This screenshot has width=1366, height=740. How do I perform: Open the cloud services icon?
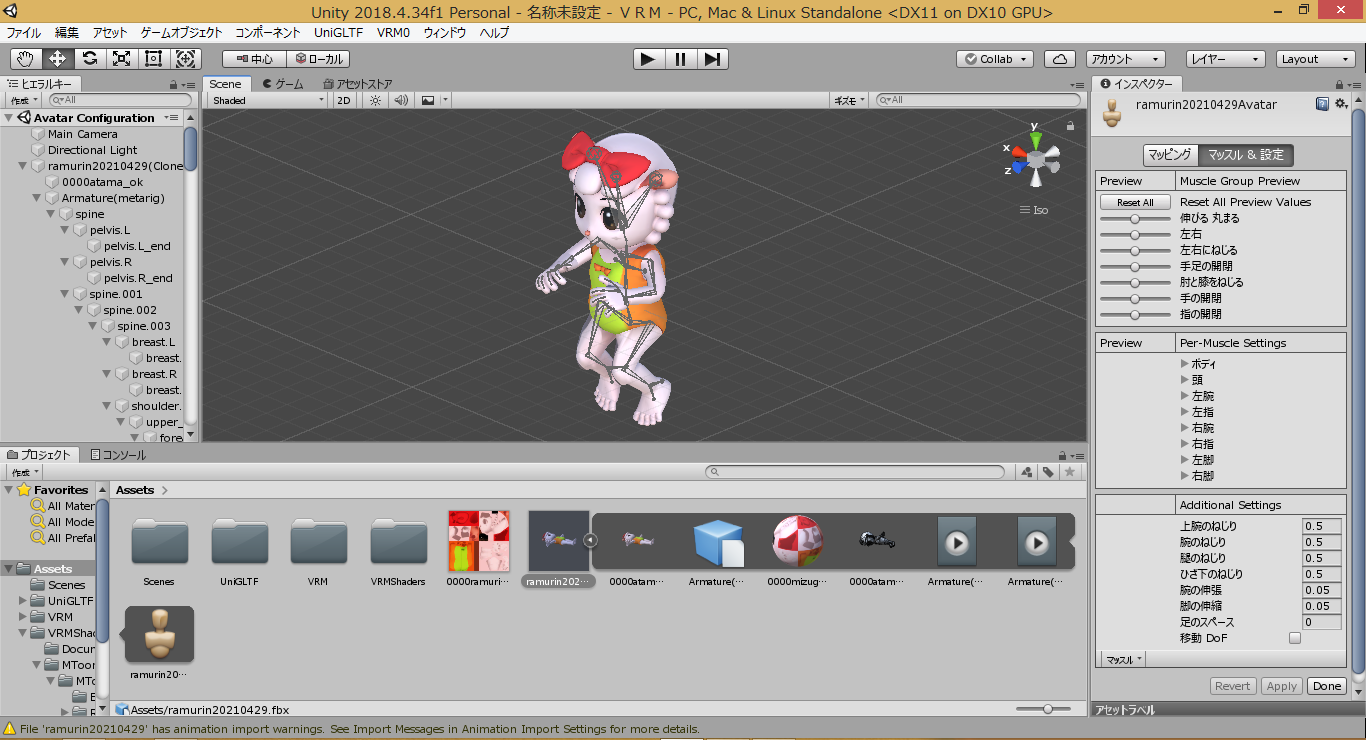pyautogui.click(x=1060, y=59)
